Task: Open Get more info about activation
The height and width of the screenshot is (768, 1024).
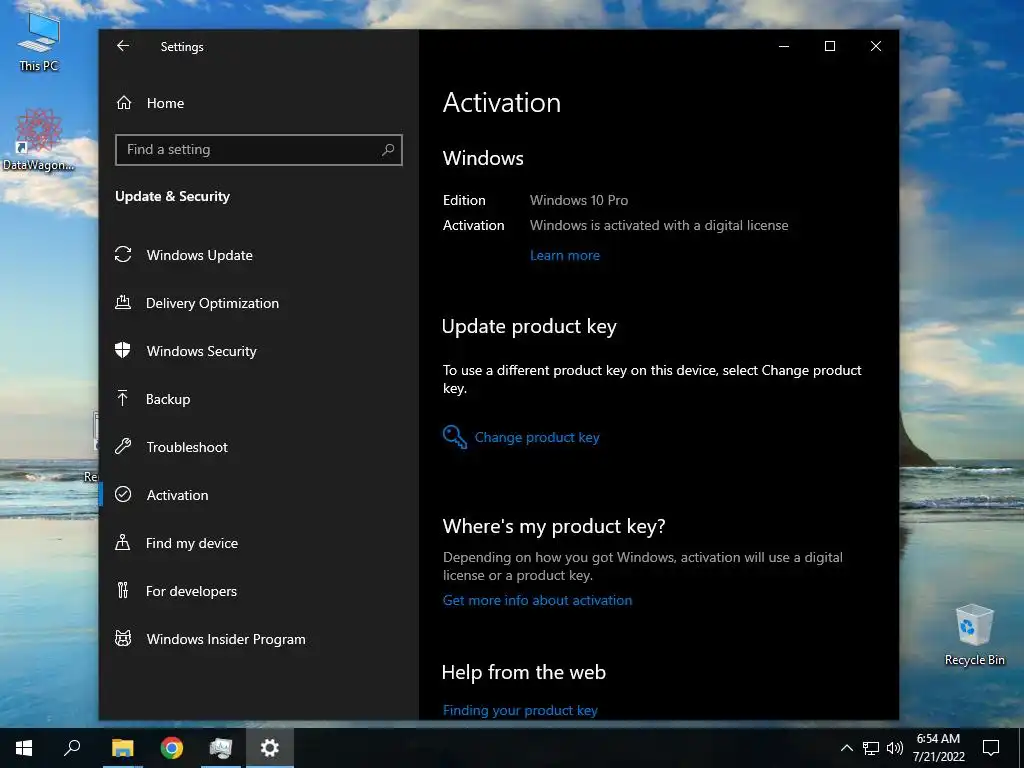Action: pos(537,600)
